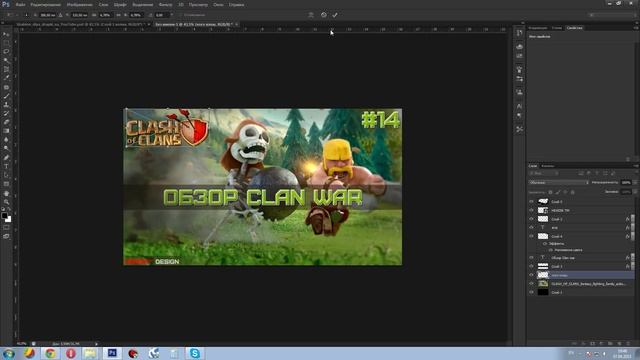640x360 pixels.
Task: Click the Windows Start button
Action: tap(9, 353)
